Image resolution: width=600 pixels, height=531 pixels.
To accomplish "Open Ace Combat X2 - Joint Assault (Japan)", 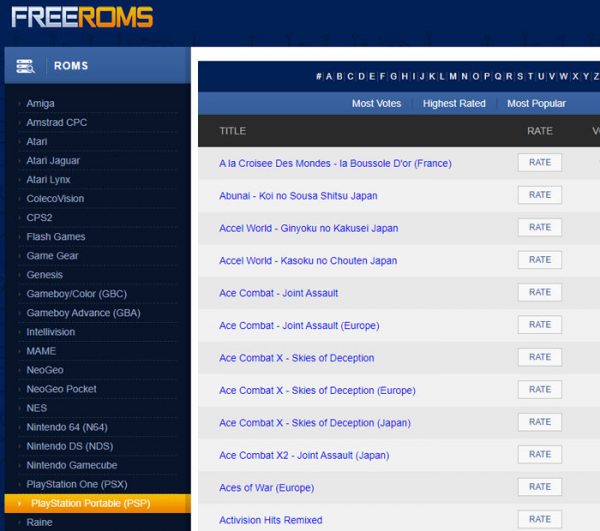I will (304, 456).
